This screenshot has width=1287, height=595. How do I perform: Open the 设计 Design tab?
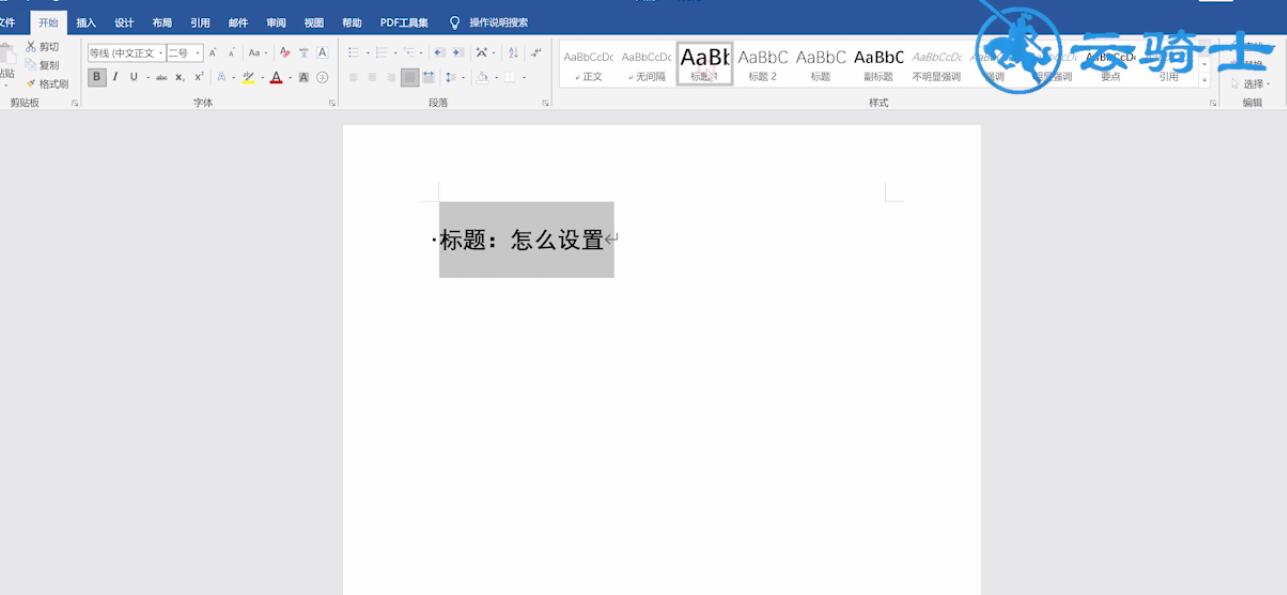[x=124, y=22]
